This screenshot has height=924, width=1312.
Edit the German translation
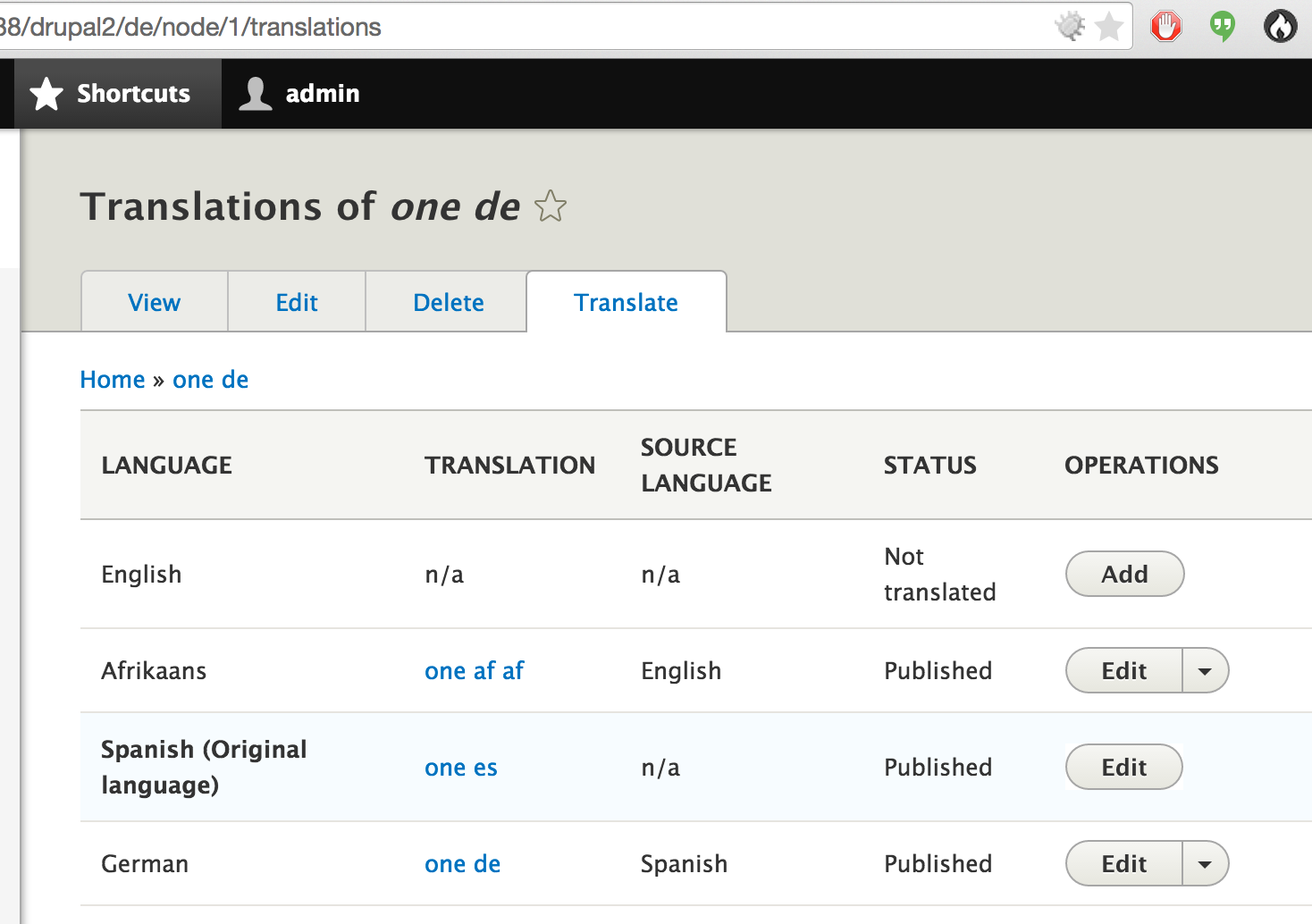point(1124,864)
